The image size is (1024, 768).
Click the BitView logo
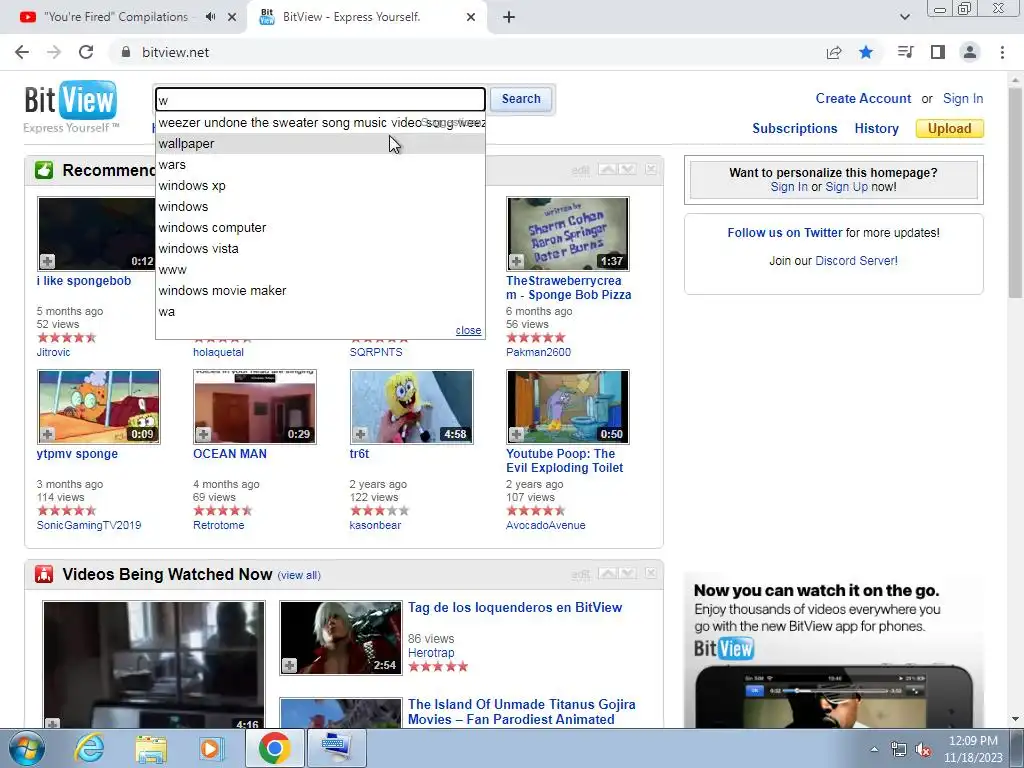click(x=71, y=100)
